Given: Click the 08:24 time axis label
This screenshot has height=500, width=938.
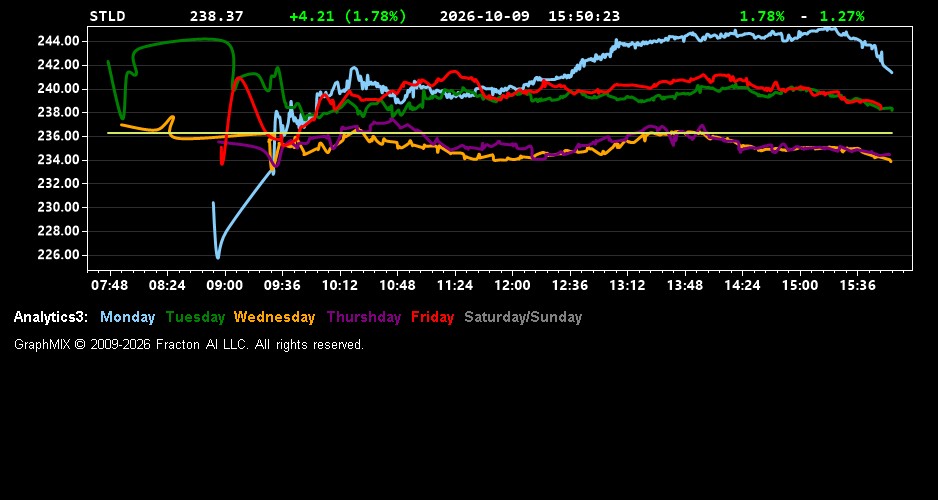Looking at the screenshot, I should point(167,286).
